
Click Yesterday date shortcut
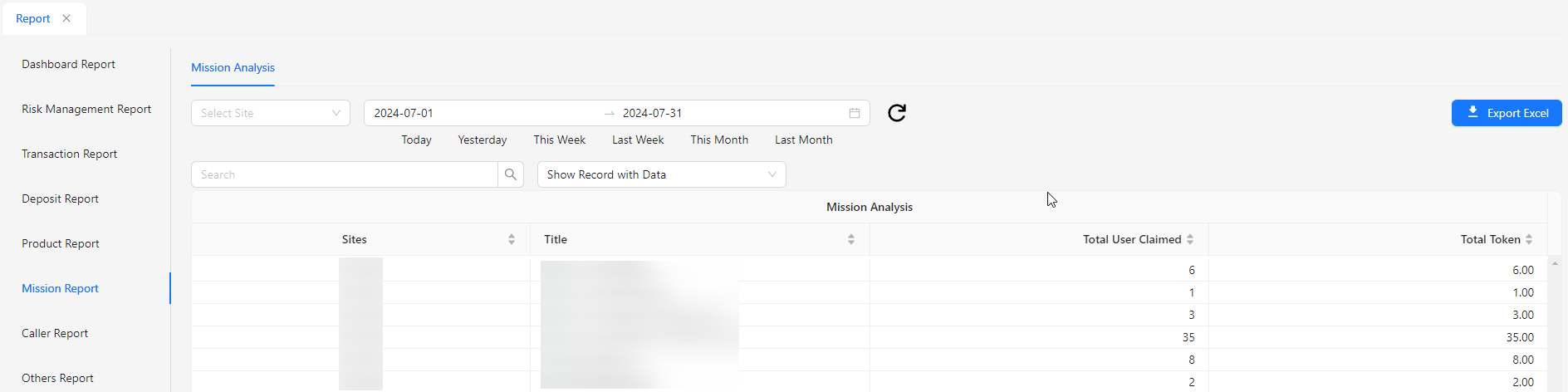tap(483, 140)
